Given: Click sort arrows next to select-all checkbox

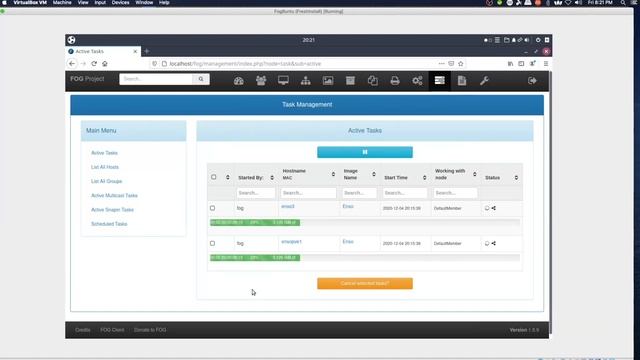Looking at the screenshot, I should 228,177.
